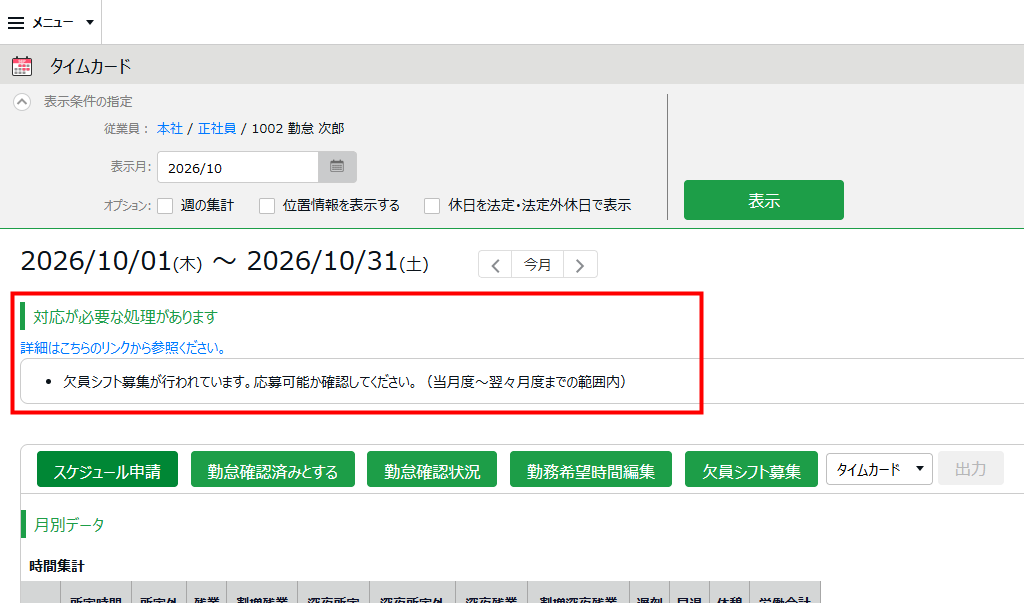This screenshot has height=603, width=1024.
Task: Open 欠員シフト募集 button
Action: coord(751,469)
